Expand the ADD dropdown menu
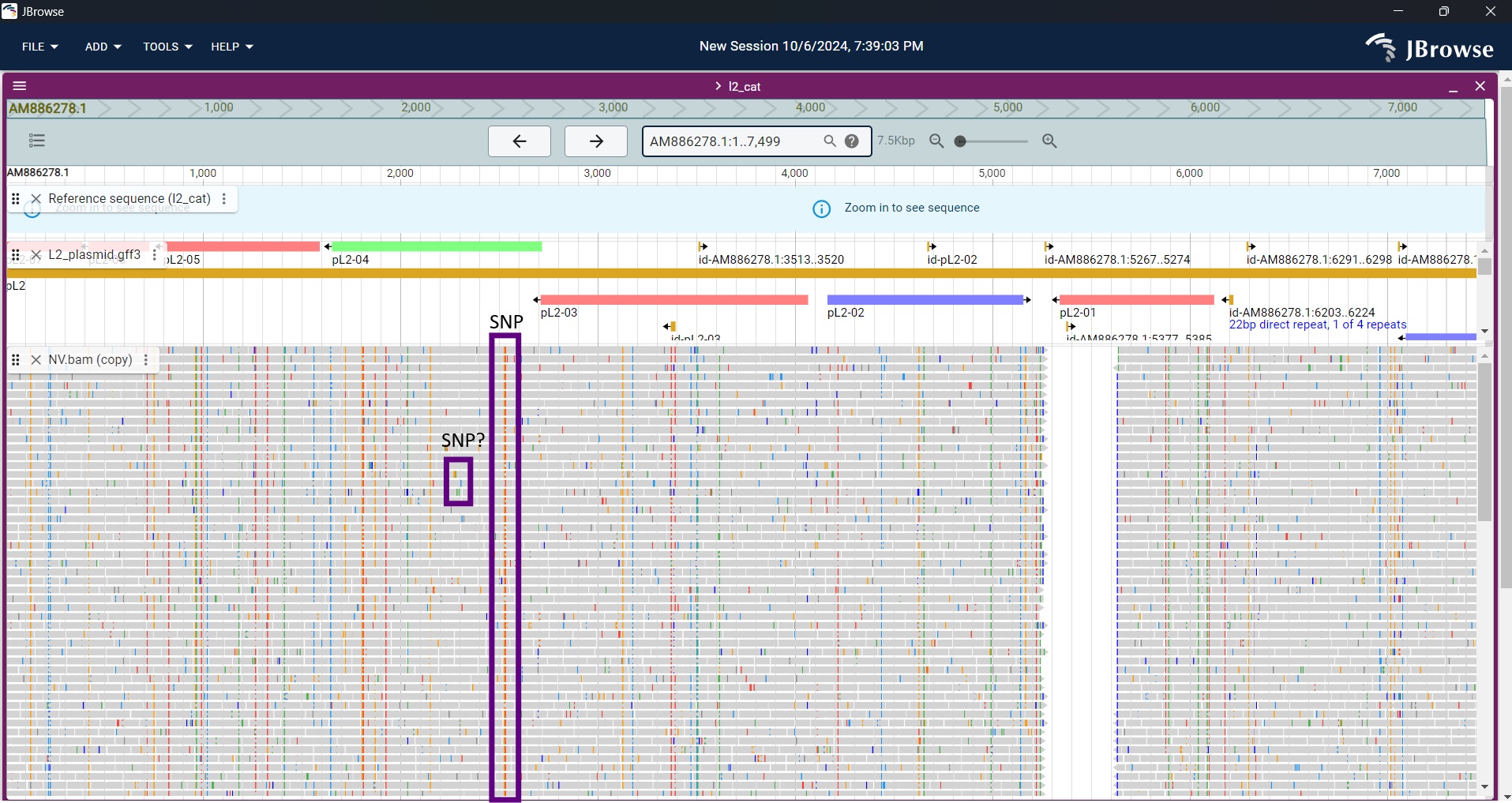Viewport: 1512px width, 803px height. coord(103,47)
